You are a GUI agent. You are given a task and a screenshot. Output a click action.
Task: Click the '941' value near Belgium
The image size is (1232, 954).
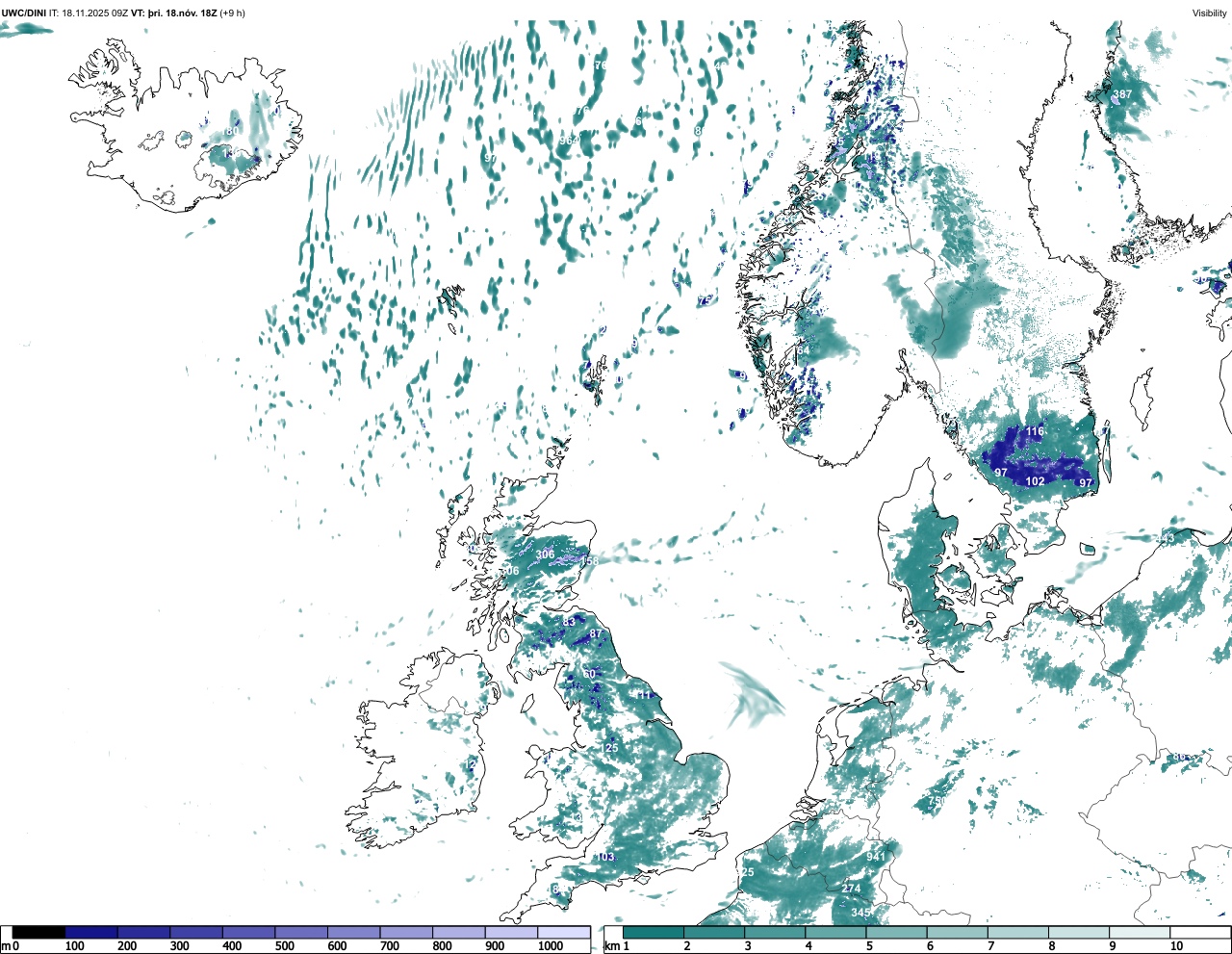876,857
